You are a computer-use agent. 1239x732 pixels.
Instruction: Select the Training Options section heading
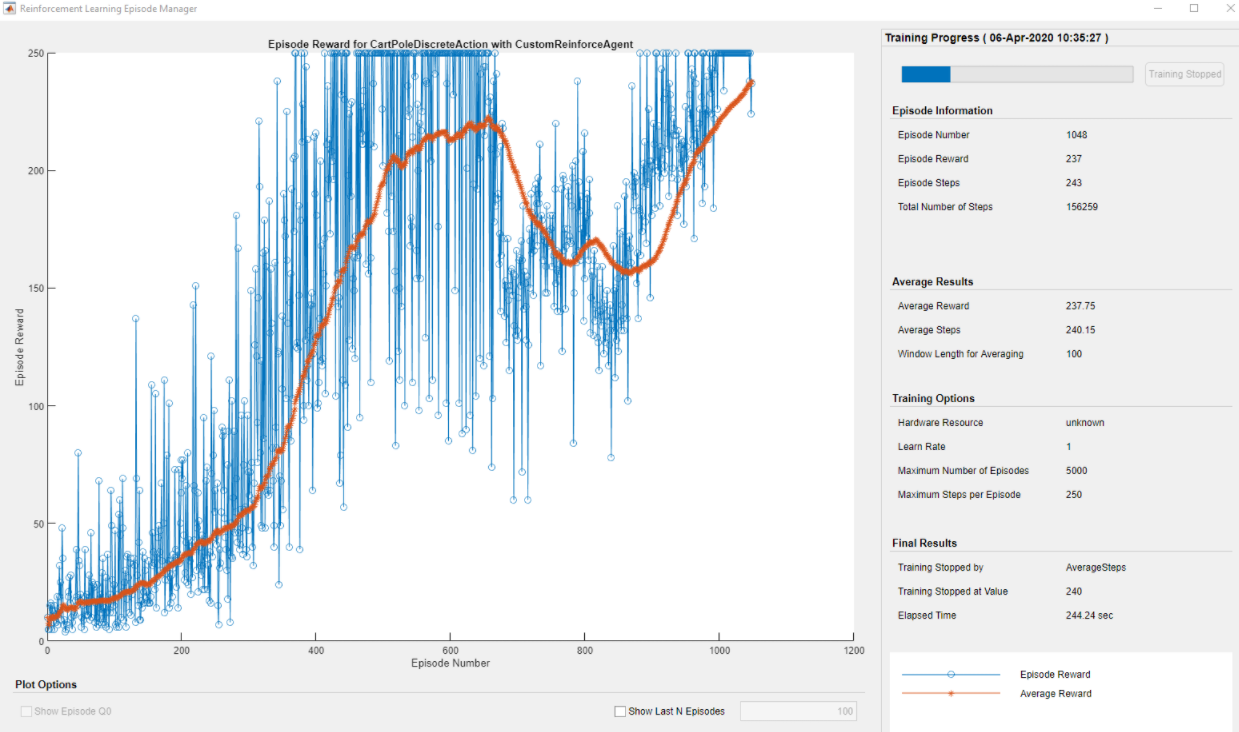click(933, 398)
